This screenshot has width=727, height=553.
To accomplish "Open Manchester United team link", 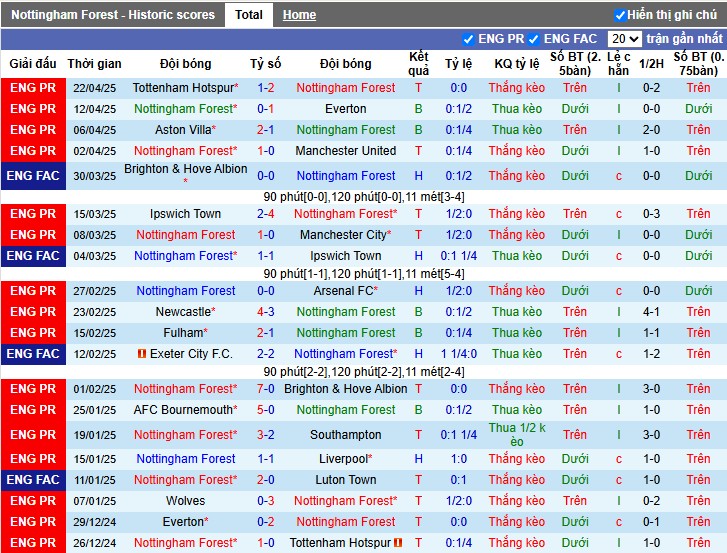I will [x=345, y=151].
